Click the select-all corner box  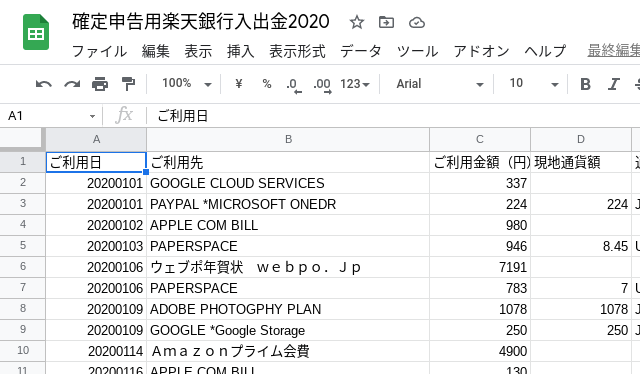coord(22,139)
